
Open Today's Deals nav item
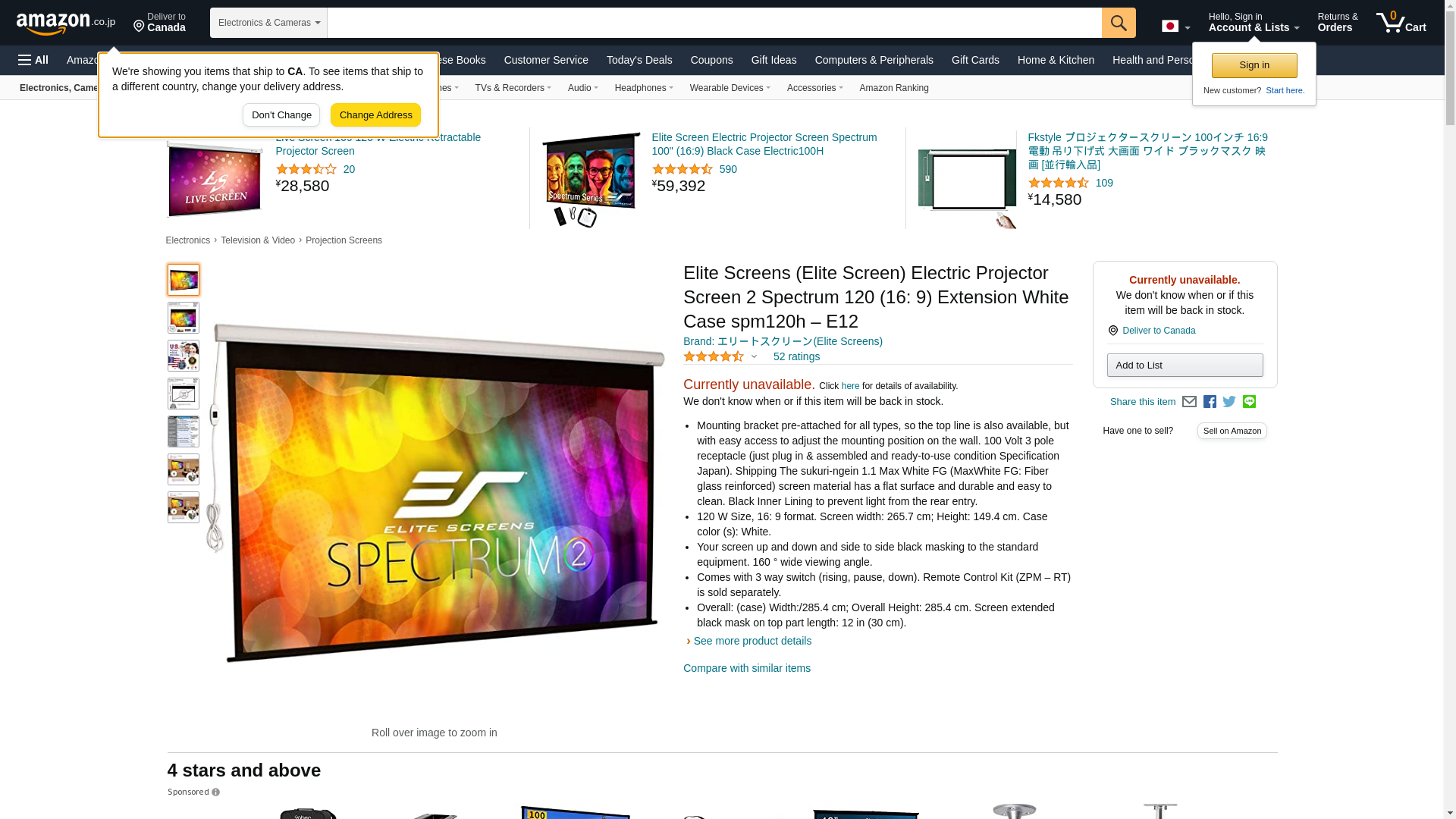pos(639,60)
